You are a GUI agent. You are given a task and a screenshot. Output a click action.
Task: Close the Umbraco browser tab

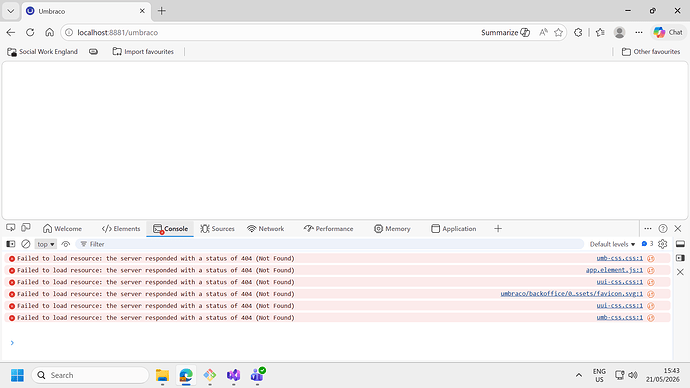tap(142, 11)
